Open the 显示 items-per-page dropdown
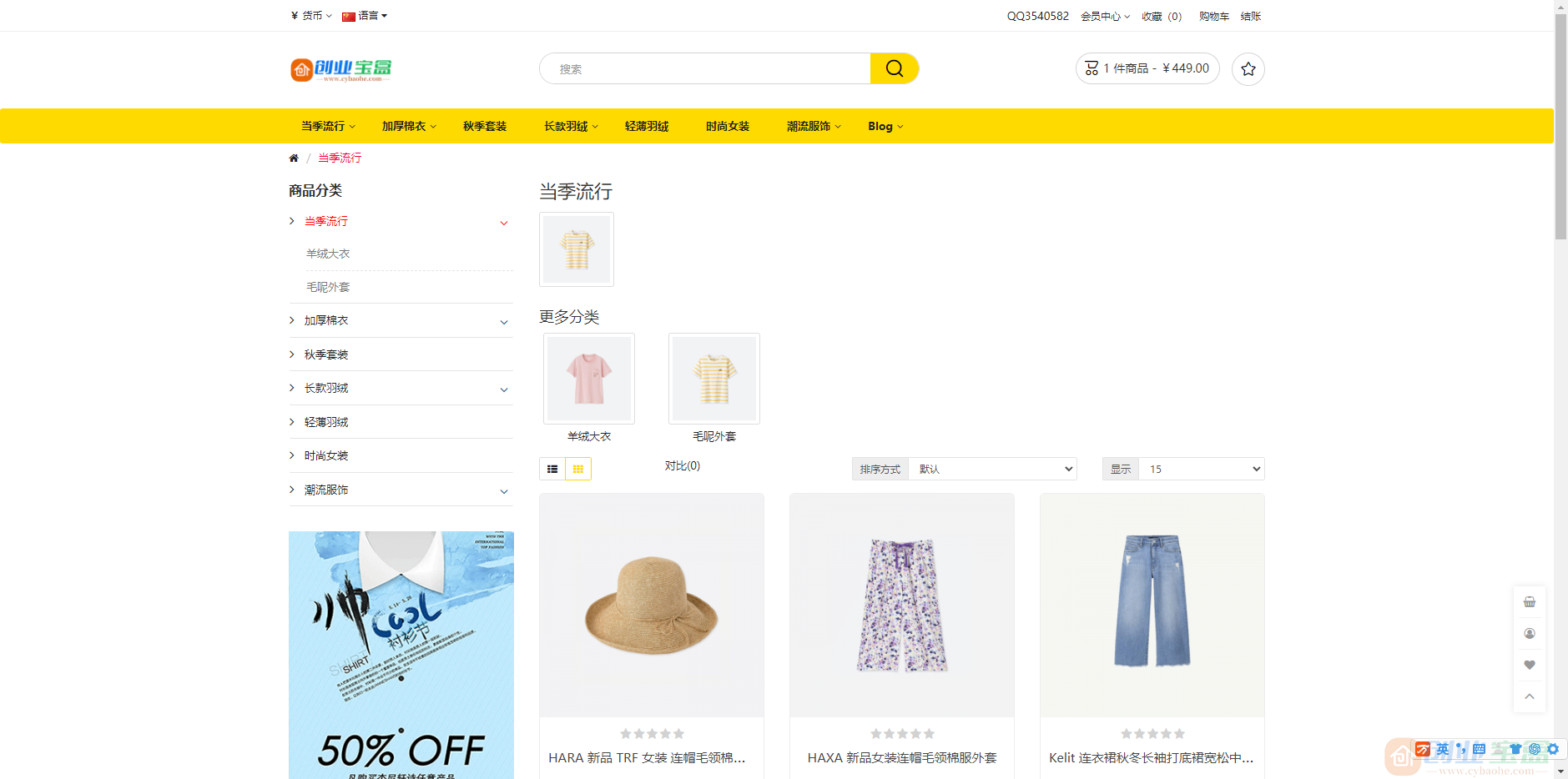The image size is (1568, 779). [1201, 470]
